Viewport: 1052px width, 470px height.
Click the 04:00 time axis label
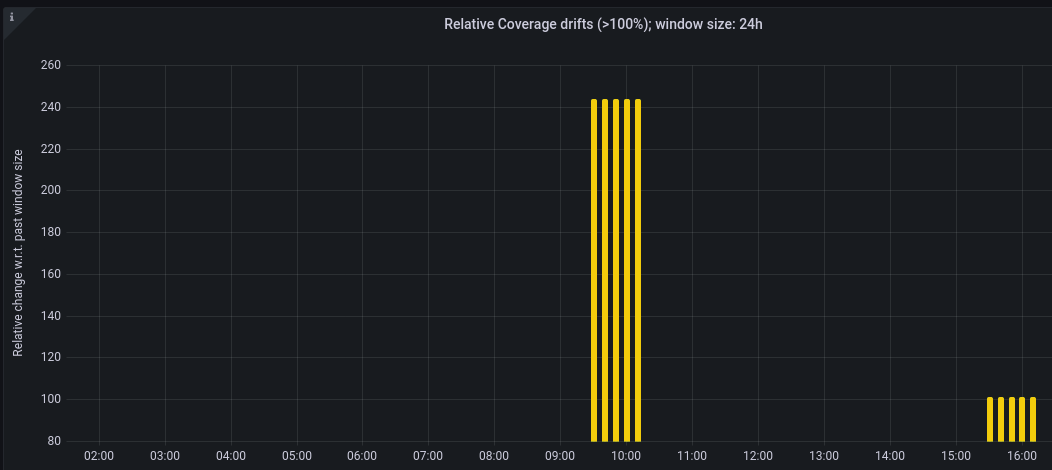(231, 456)
